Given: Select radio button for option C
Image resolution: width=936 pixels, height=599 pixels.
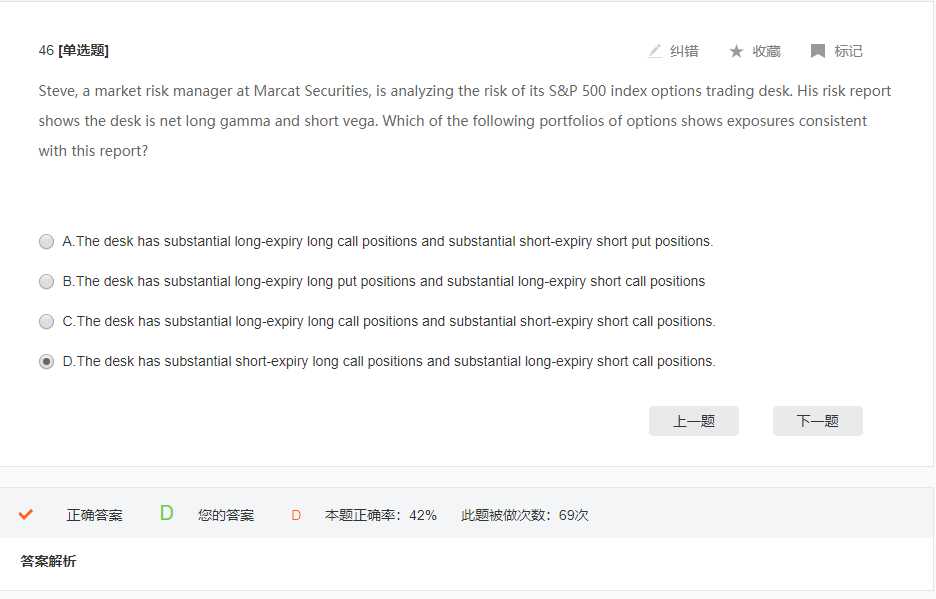Looking at the screenshot, I should point(47,321).
